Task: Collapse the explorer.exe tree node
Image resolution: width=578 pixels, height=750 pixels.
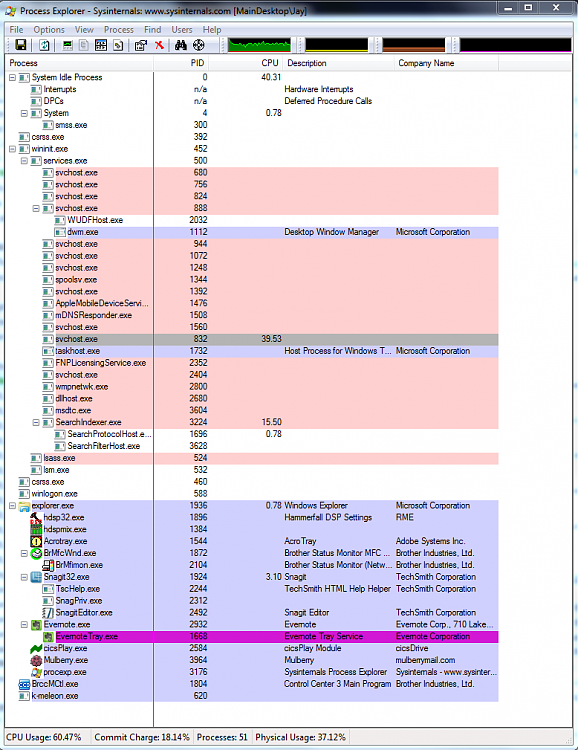Action: (x=12, y=506)
